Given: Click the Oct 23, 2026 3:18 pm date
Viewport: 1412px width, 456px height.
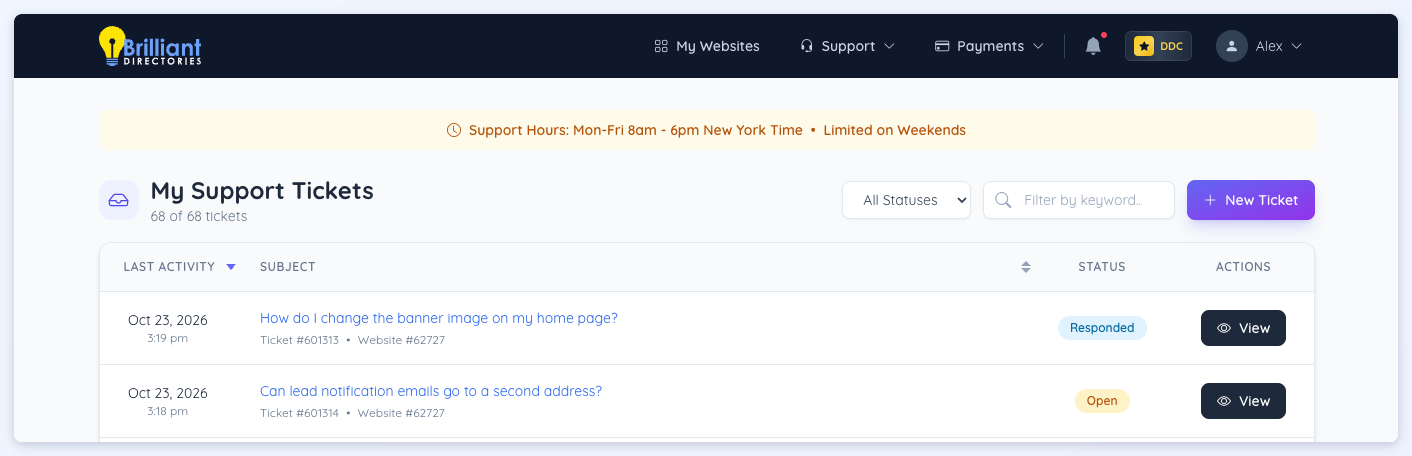Looking at the screenshot, I should 168,401.
